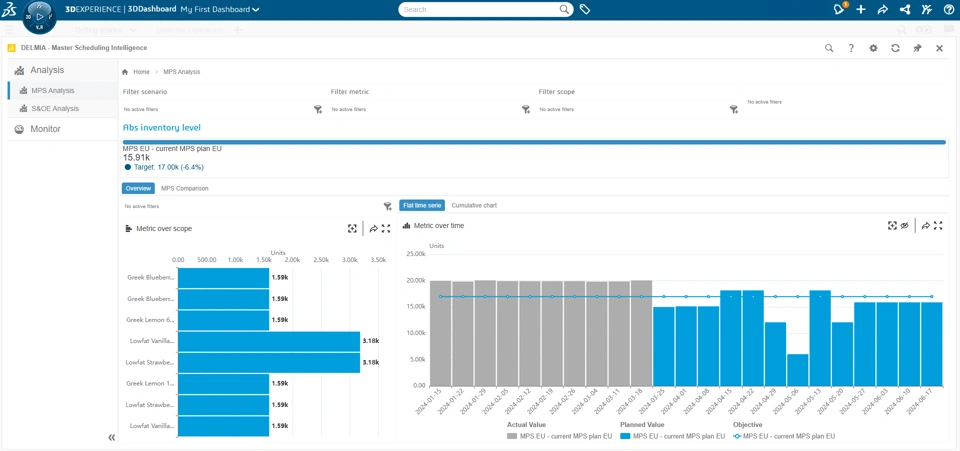Click the filter icon under Overview tab
960x451 pixels.
pyautogui.click(x=387, y=206)
